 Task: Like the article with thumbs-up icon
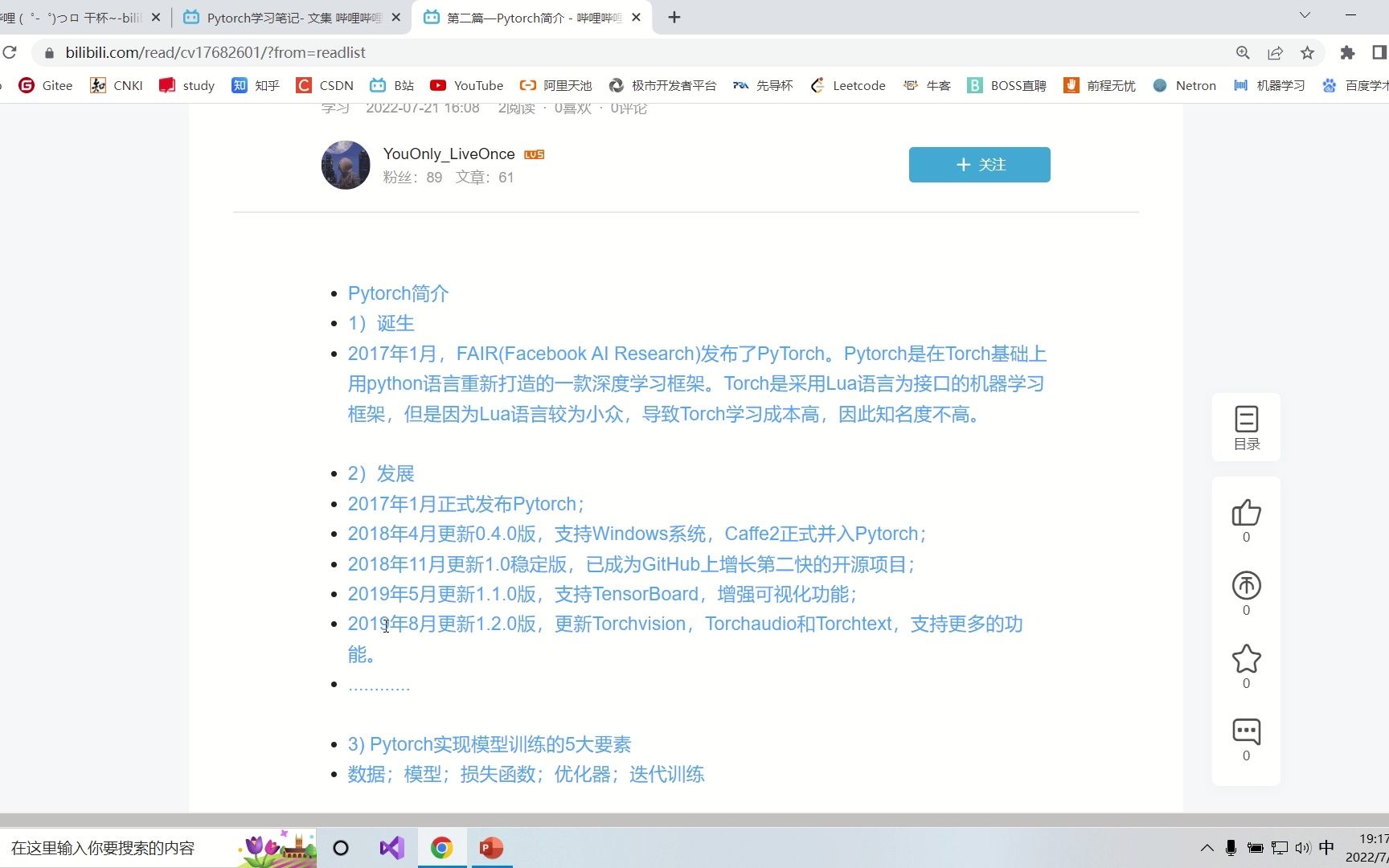tap(1246, 513)
